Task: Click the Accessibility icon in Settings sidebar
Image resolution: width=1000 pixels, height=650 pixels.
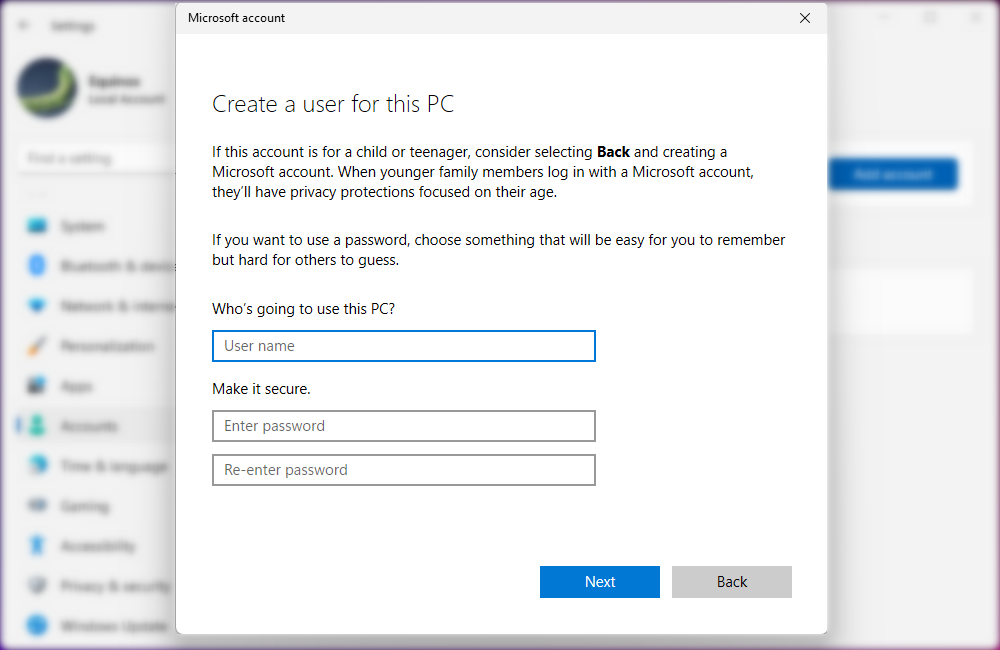Action: coord(37,545)
